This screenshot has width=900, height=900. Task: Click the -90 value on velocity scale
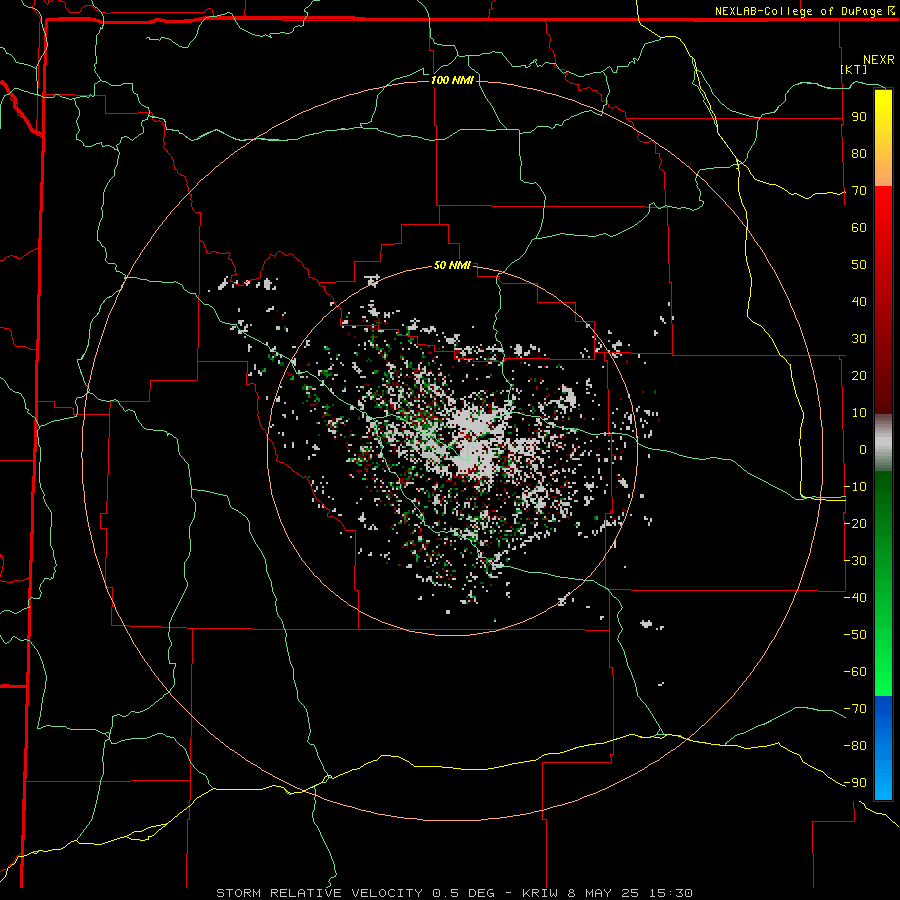pos(855,783)
